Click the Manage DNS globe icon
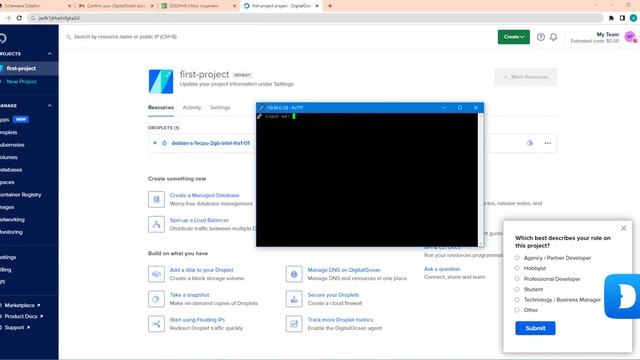Viewport: 640px width, 360px height. (x=294, y=274)
